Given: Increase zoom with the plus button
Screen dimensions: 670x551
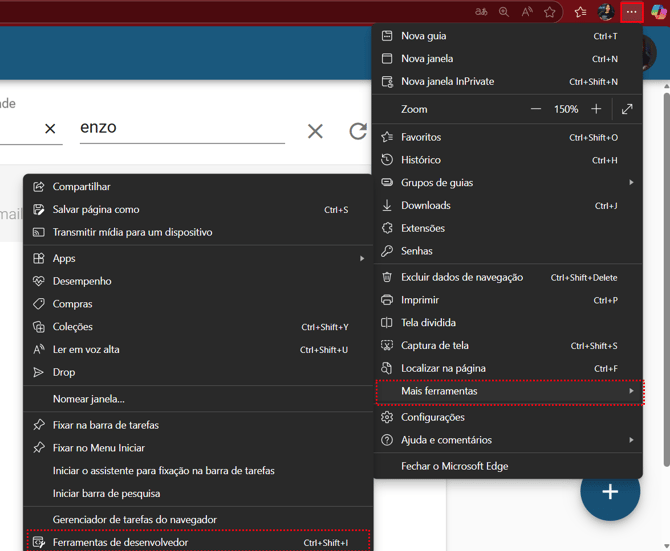Looking at the screenshot, I should click(596, 109).
